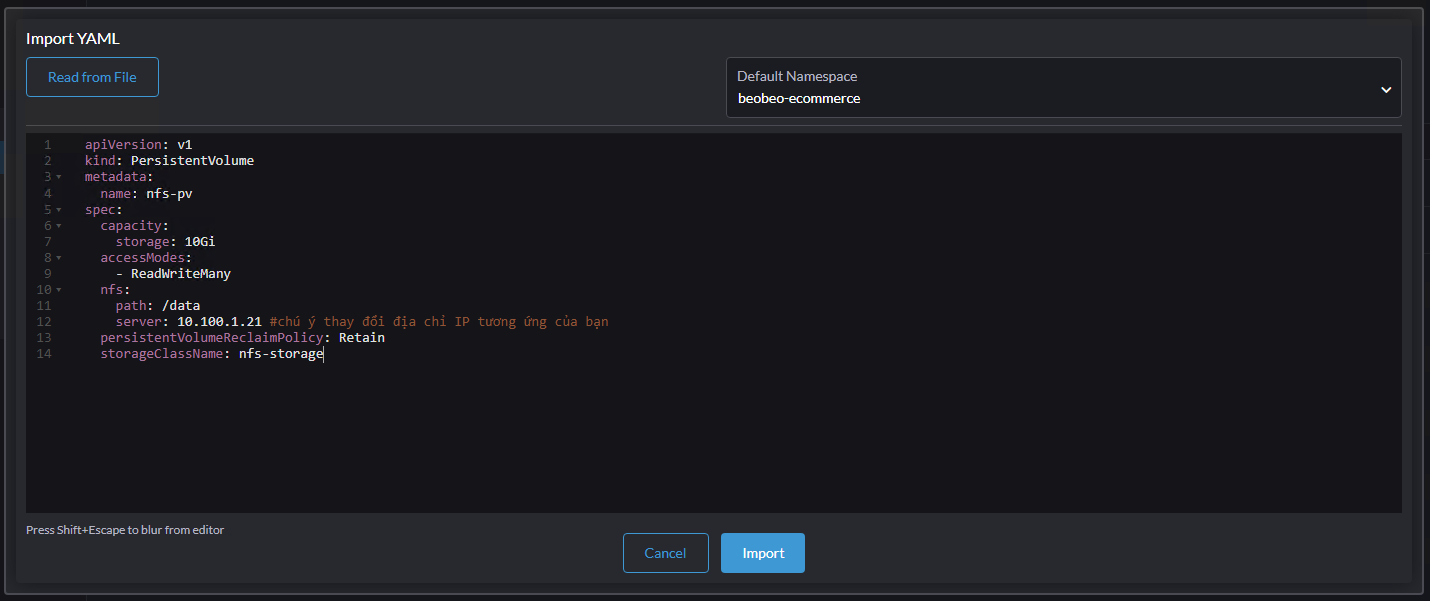
Task: Click the Read from File button
Action: (x=92, y=77)
